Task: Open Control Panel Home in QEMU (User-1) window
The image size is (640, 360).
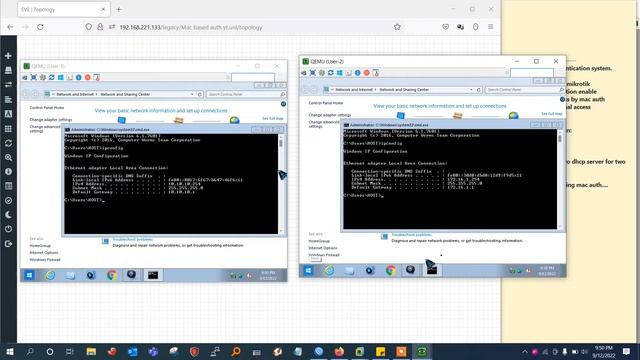Action: pyautogui.click(x=47, y=108)
